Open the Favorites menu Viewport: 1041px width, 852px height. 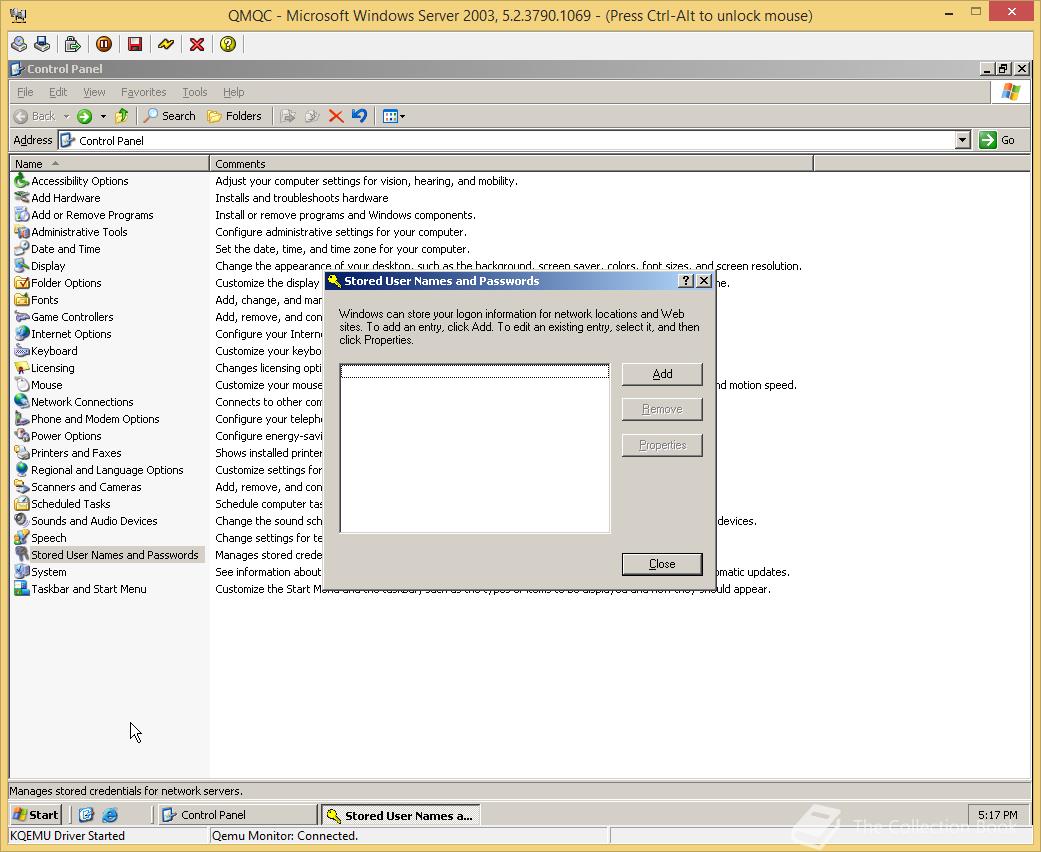click(x=143, y=92)
